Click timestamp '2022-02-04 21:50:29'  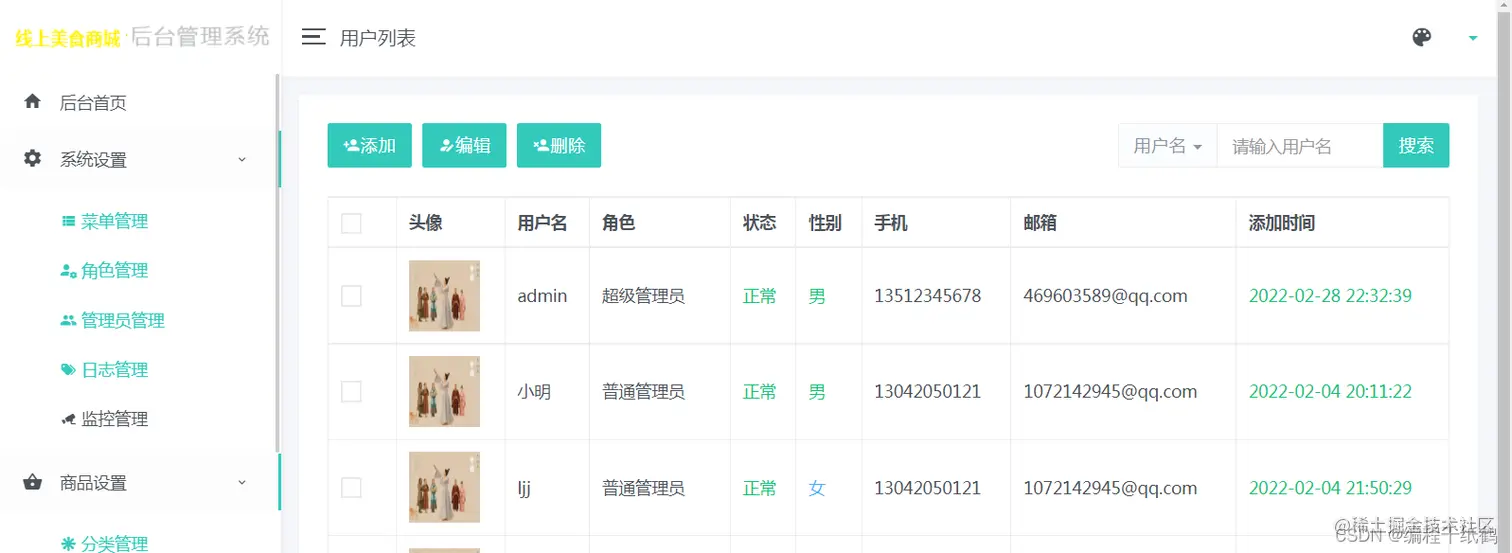(1330, 488)
